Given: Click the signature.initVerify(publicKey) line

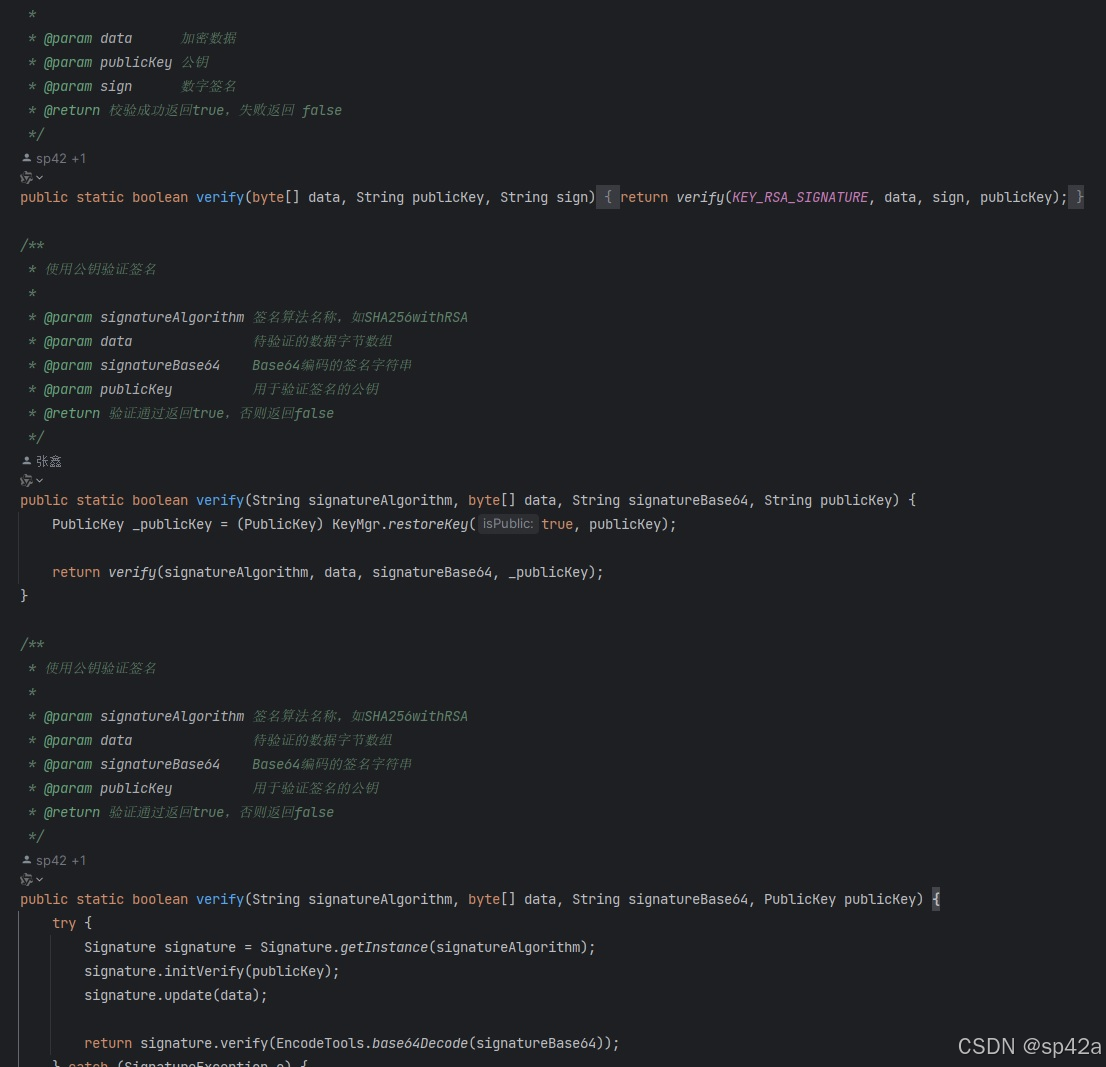Looking at the screenshot, I should click(212, 972).
